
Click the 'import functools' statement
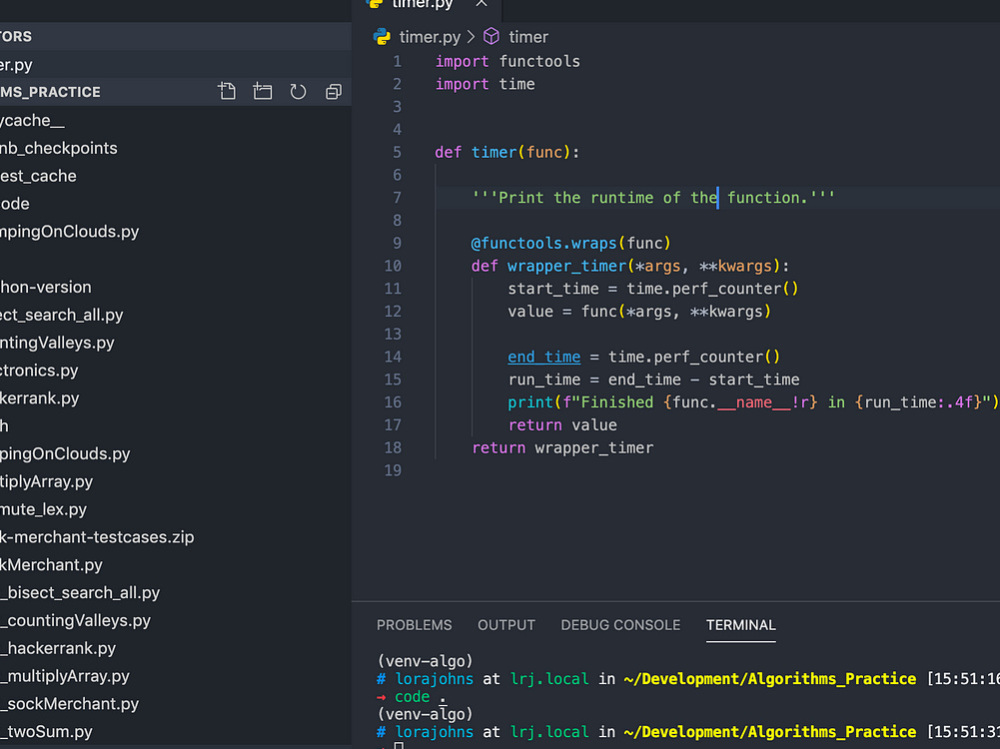(508, 61)
